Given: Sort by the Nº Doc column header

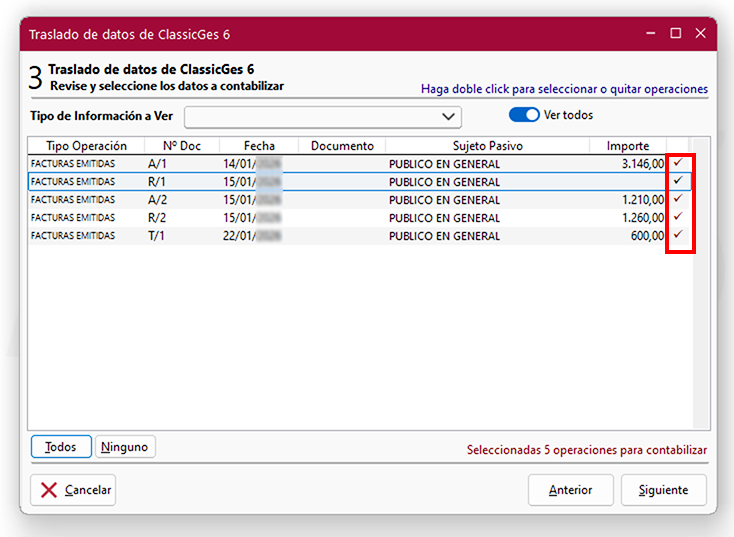Looking at the screenshot, I should 182,146.
